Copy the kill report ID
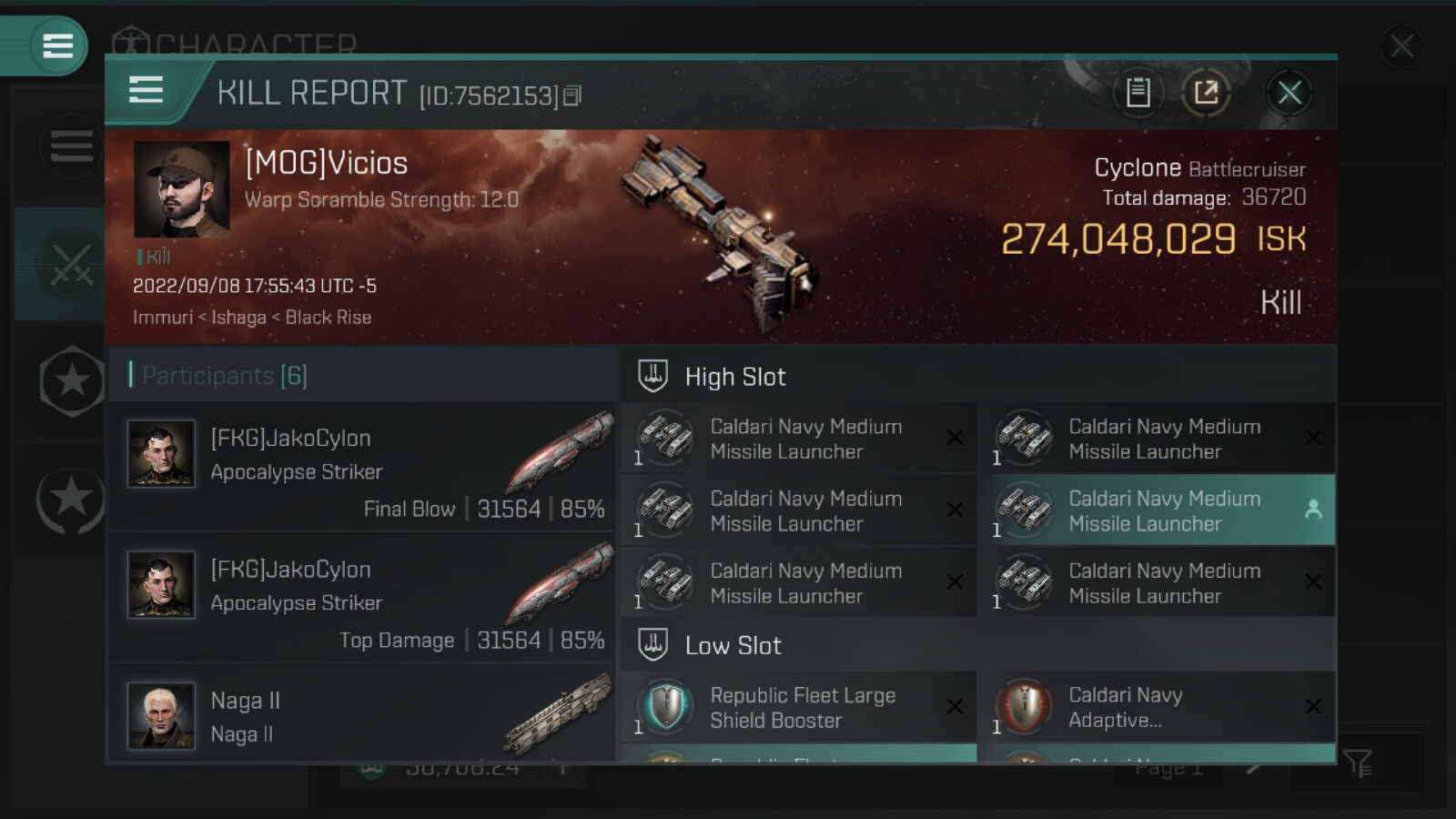 (572, 96)
